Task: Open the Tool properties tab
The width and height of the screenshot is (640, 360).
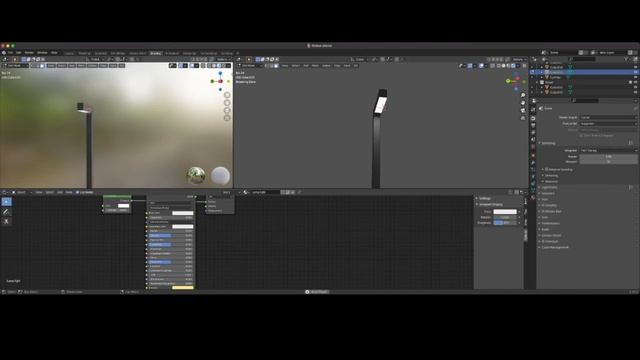Action: (533, 109)
